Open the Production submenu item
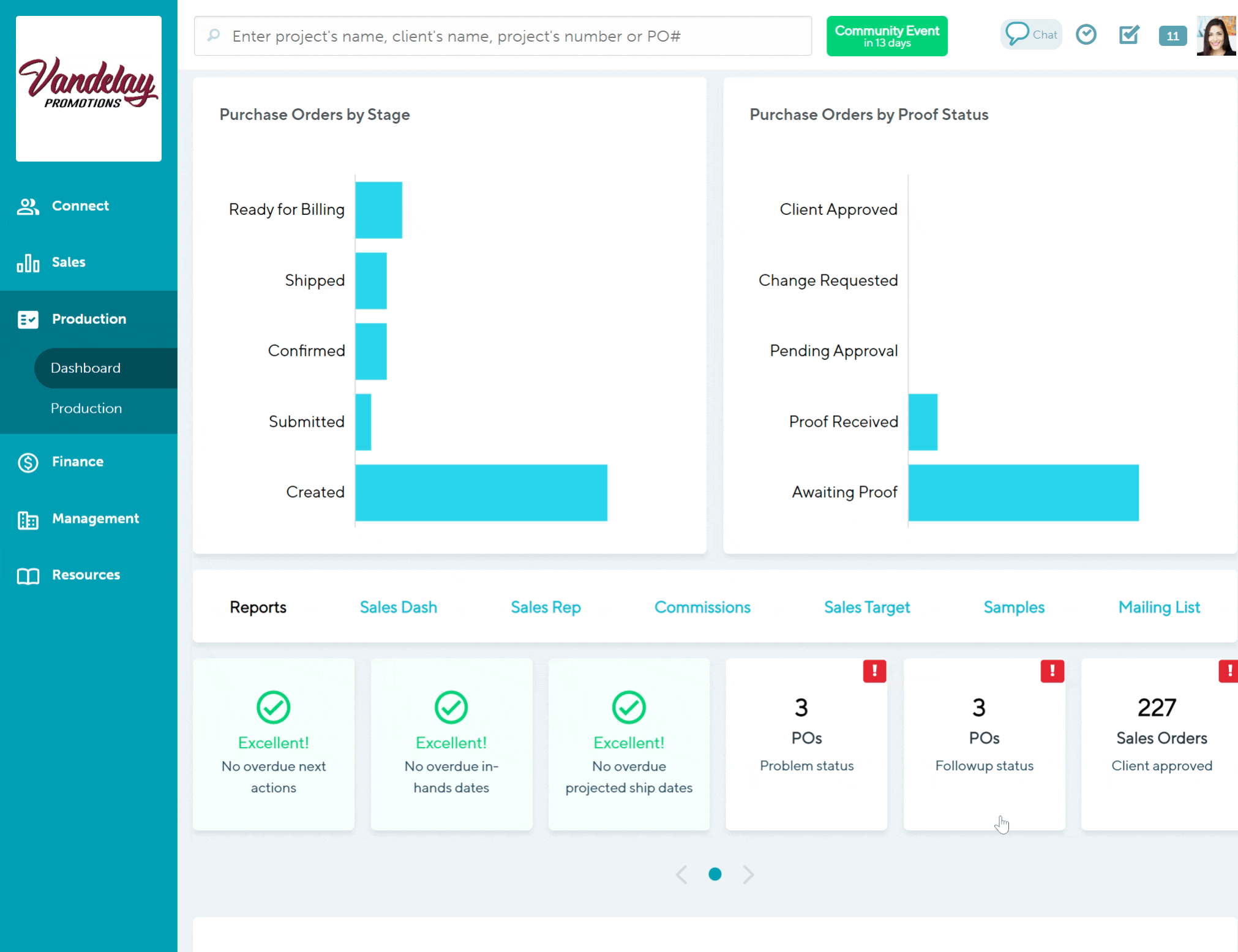Viewport: 1238px width, 952px height. (x=86, y=408)
